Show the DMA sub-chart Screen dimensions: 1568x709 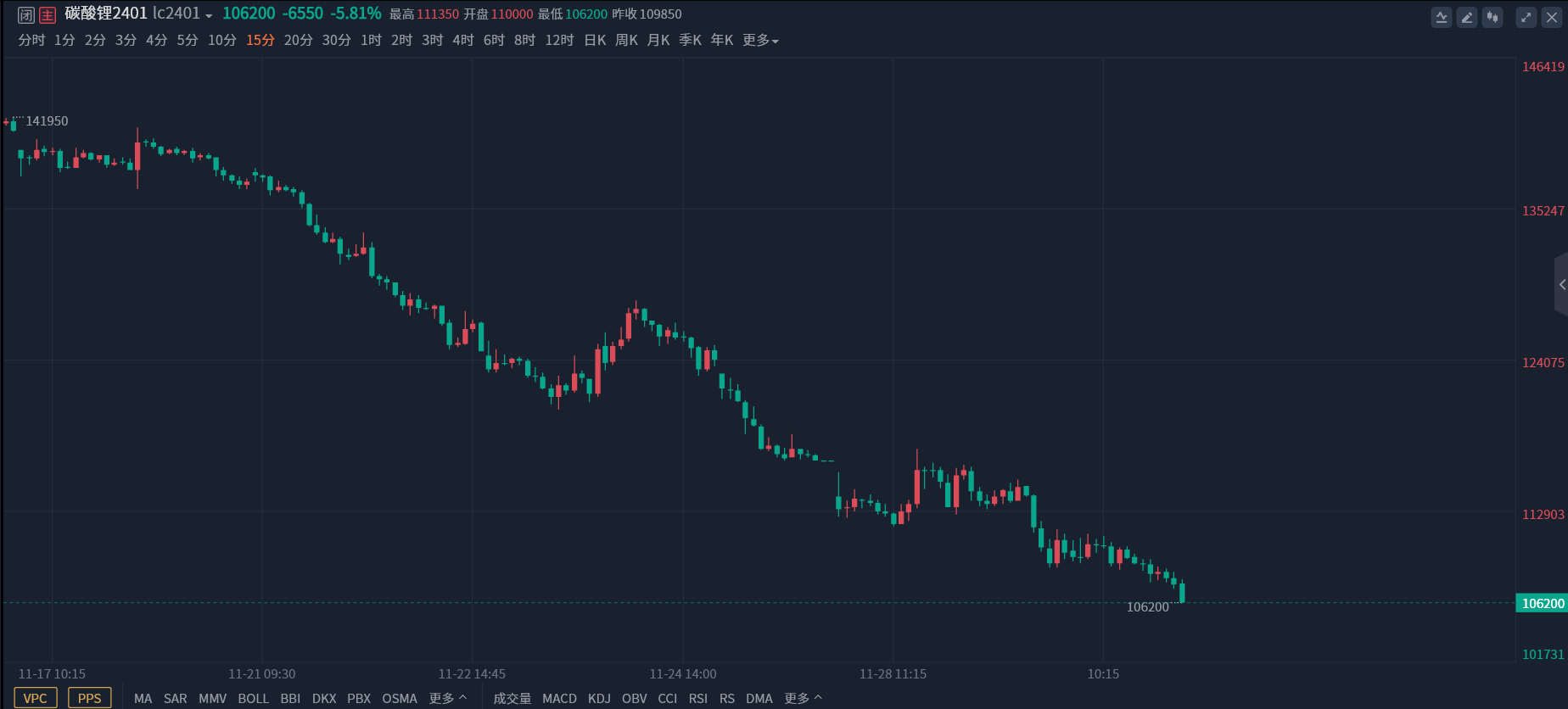pos(759,698)
